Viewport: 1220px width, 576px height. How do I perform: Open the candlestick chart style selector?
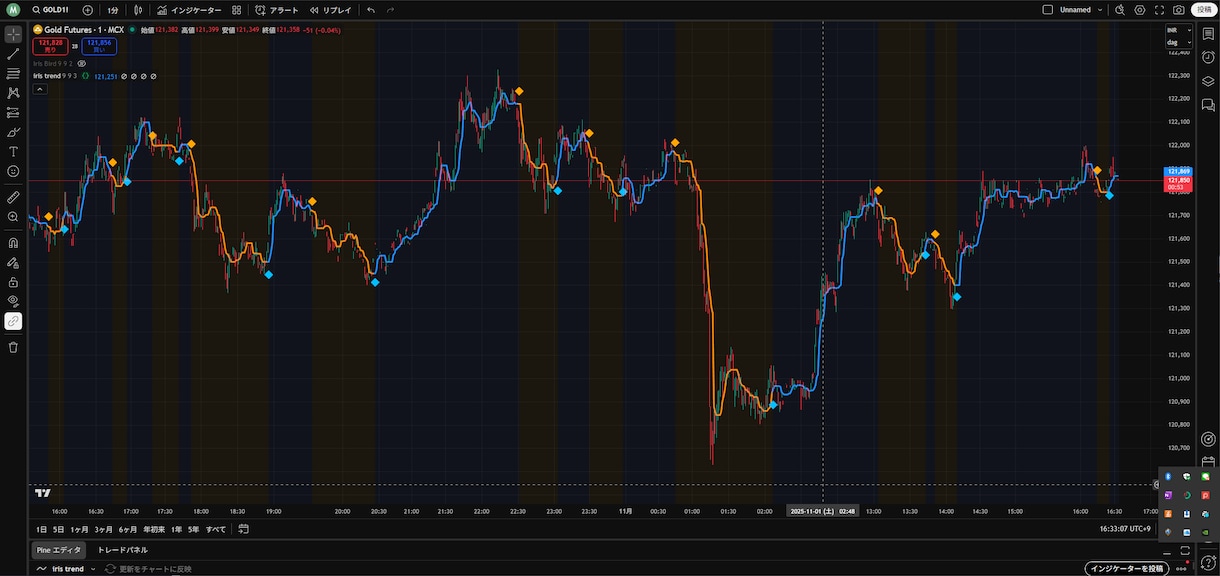pos(139,10)
